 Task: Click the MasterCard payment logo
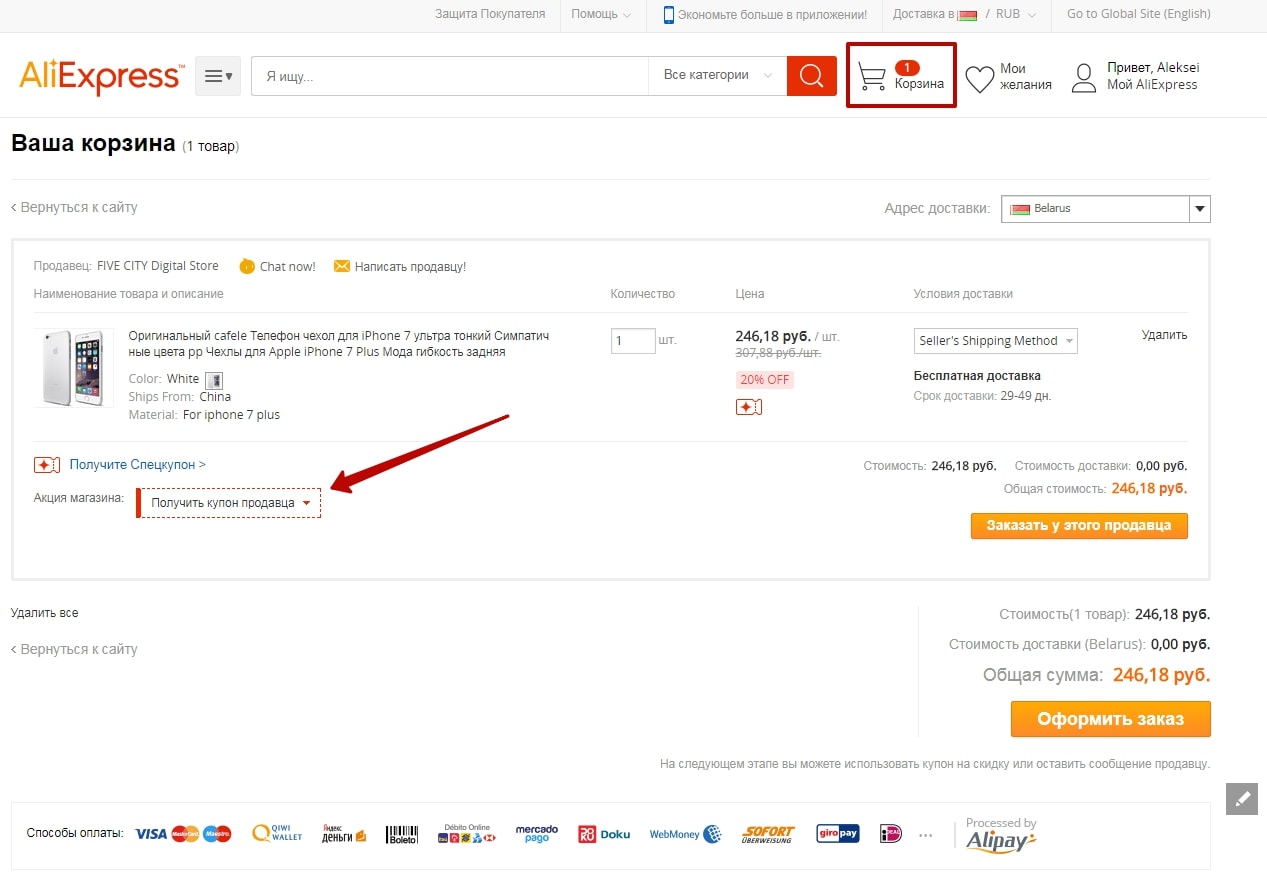(185, 834)
